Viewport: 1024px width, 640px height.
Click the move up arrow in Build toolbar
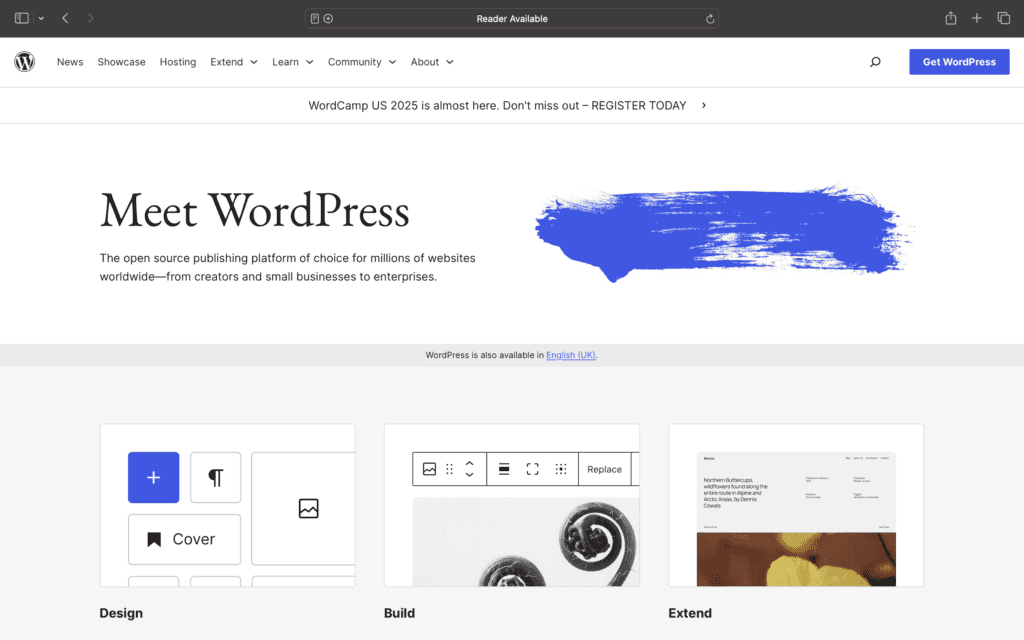point(470,463)
